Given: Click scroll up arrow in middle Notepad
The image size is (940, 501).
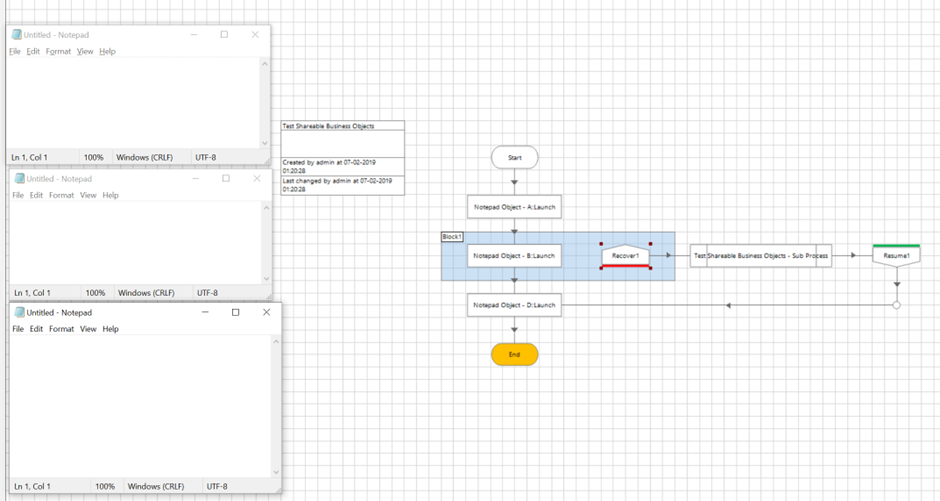Looking at the screenshot, I should pyautogui.click(x=266, y=207).
